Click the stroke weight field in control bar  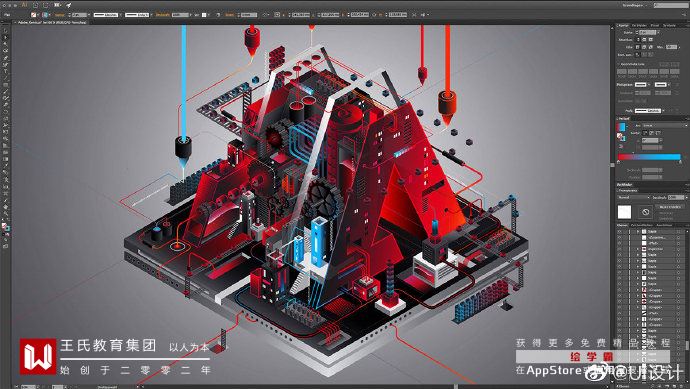pos(80,15)
